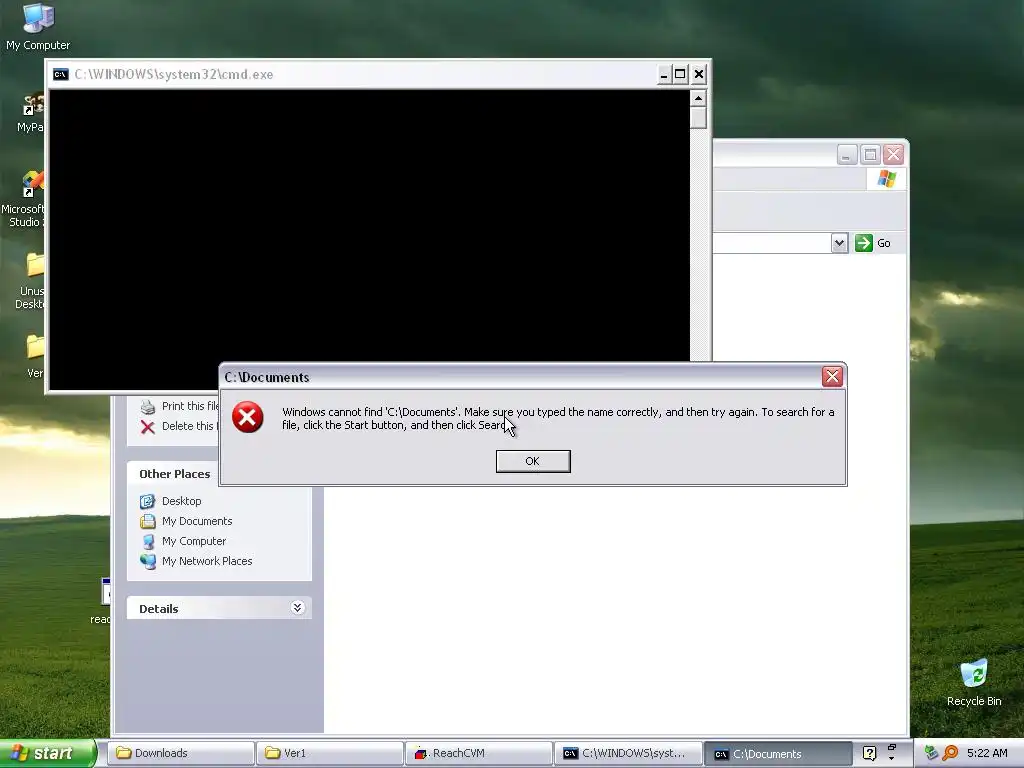The image size is (1024, 768).
Task: Click the red X icon beside Delete
Action: (x=148, y=426)
